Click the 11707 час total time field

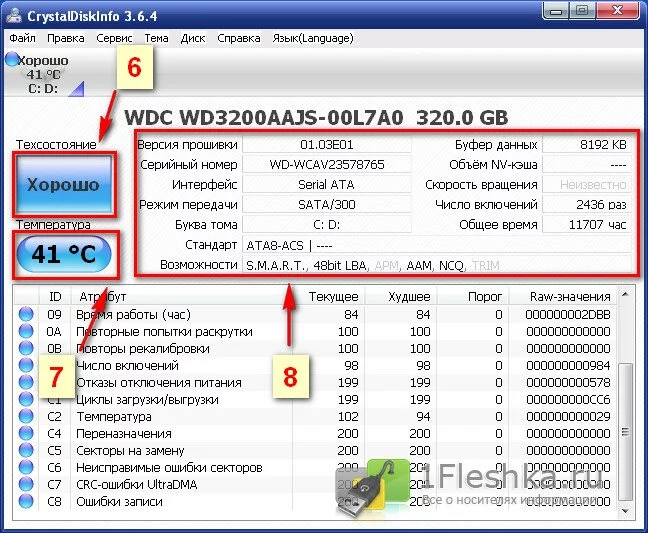coord(587,224)
